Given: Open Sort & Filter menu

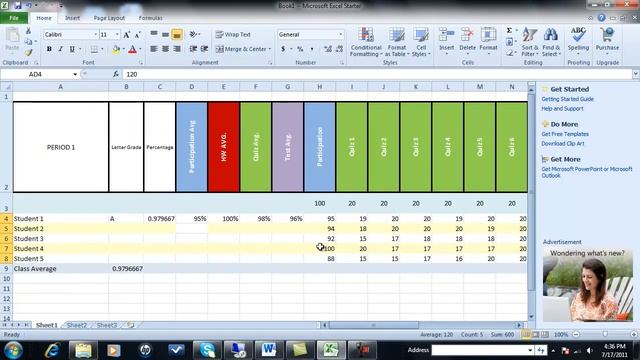Looking at the screenshot, I should (x=530, y=42).
